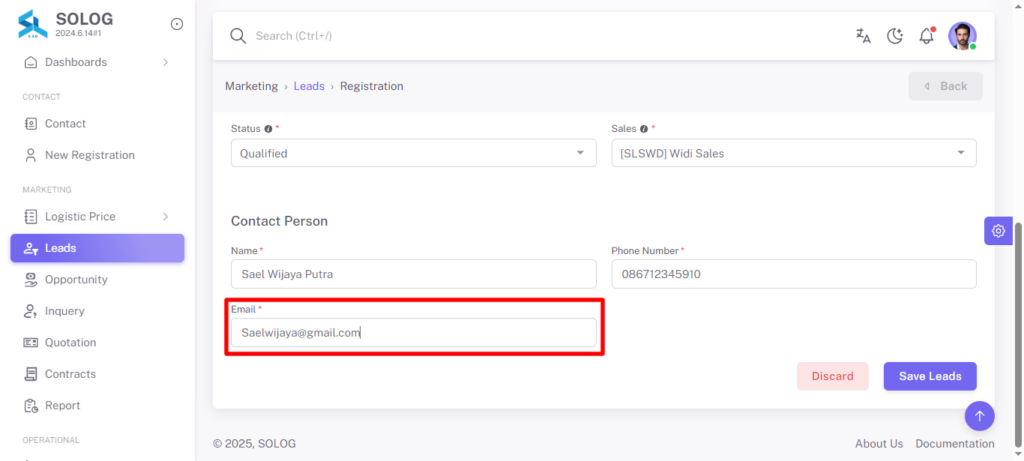Viewport: 1024px width, 461px height.
Task: Click the purple settings gear icon
Action: pos(998,230)
